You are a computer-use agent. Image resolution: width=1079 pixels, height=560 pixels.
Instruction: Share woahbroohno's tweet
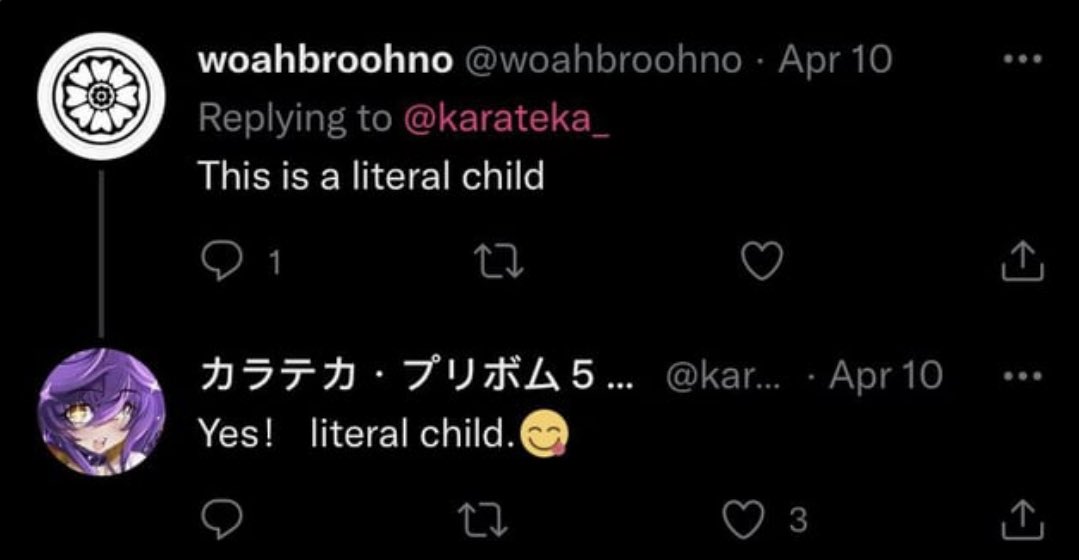(x=1022, y=262)
